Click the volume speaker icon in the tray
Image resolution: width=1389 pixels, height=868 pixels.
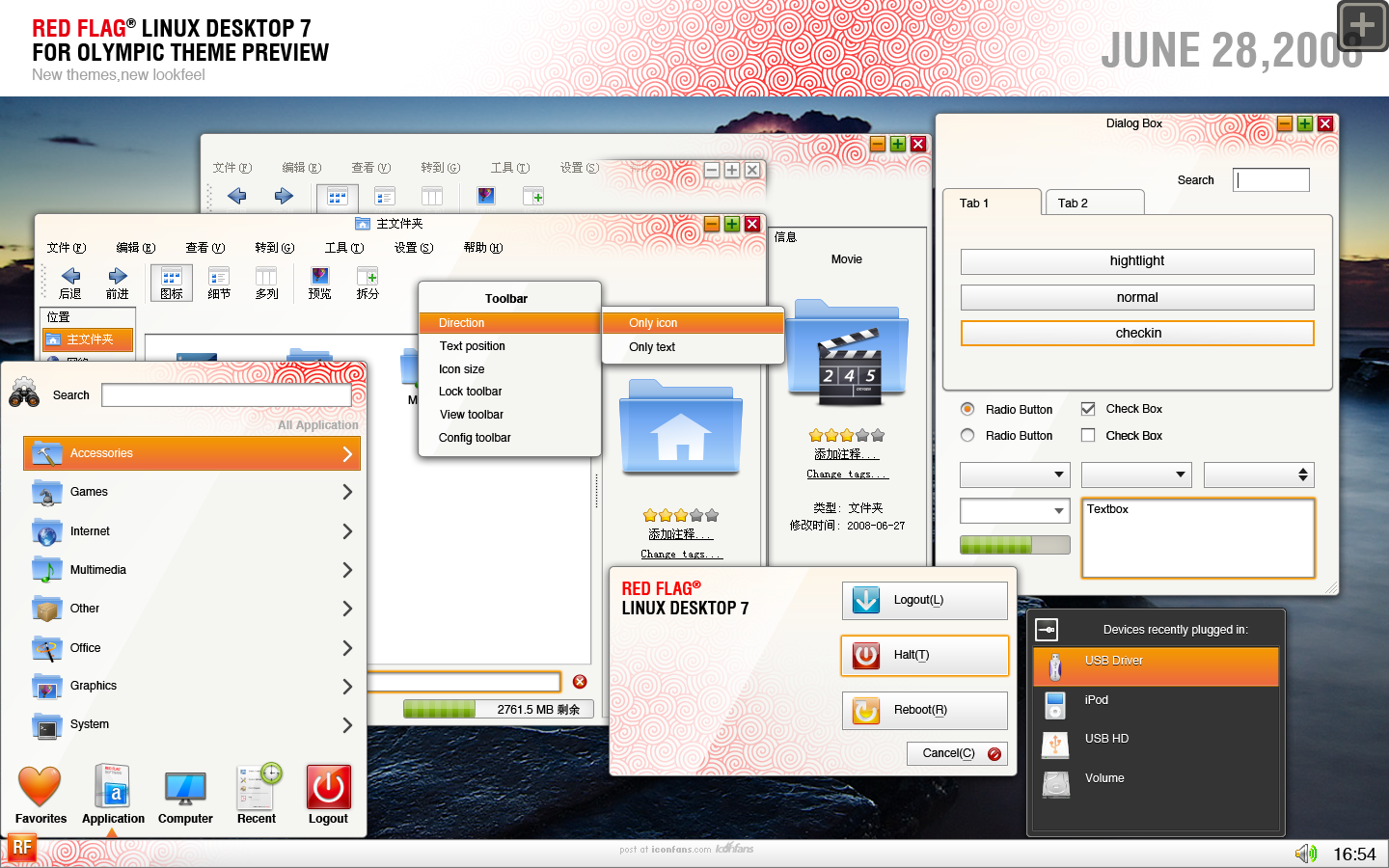coord(1306,854)
